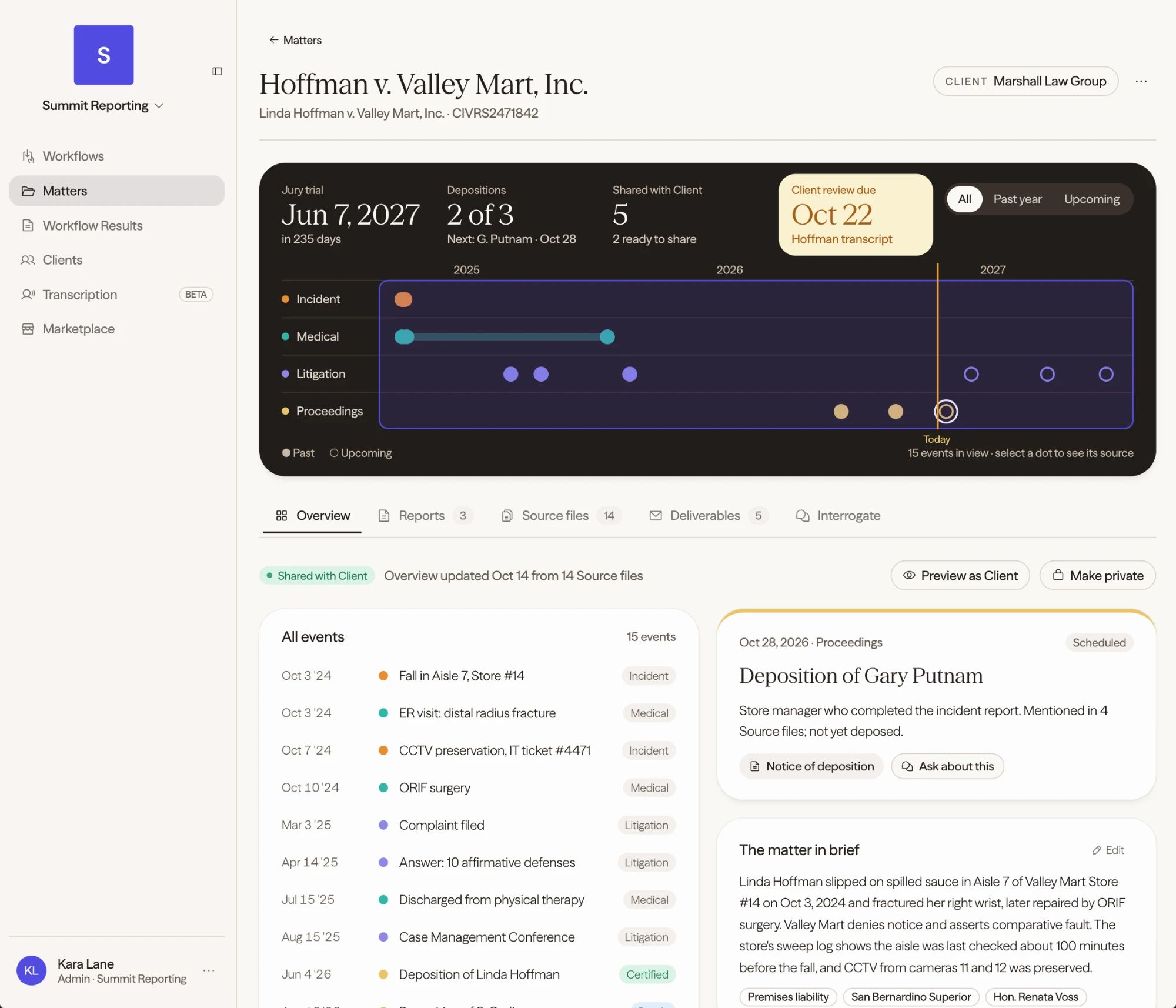Screen dimensions: 1176x1008
Task: Click the Marketplace storefront icon
Action: point(28,329)
